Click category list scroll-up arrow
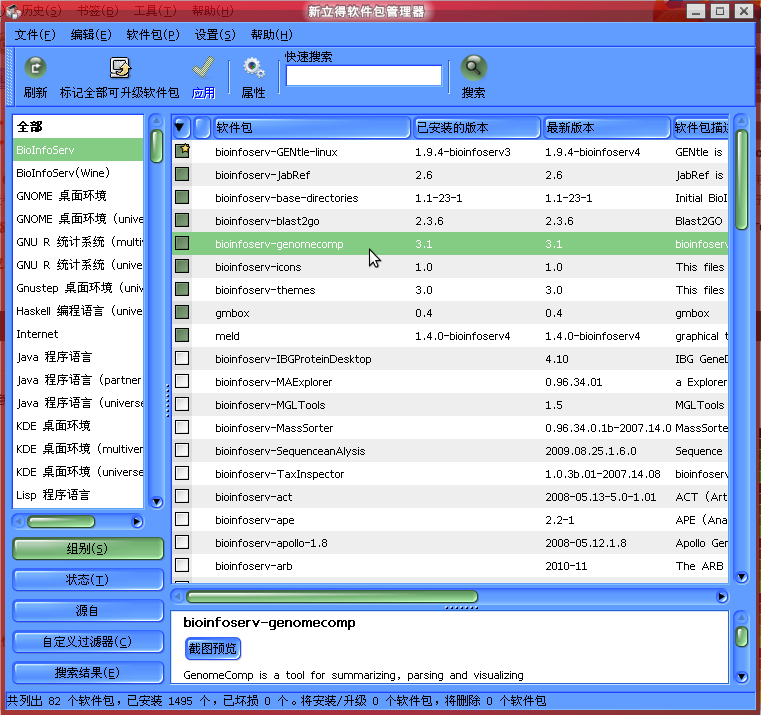The image size is (761, 715). pyautogui.click(x=156, y=120)
